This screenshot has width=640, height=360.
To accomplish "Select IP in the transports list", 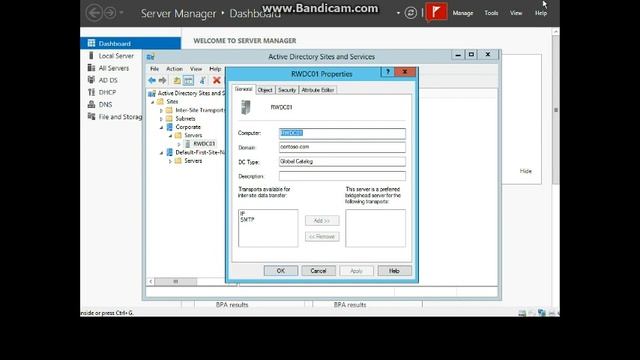I will pyautogui.click(x=242, y=213).
